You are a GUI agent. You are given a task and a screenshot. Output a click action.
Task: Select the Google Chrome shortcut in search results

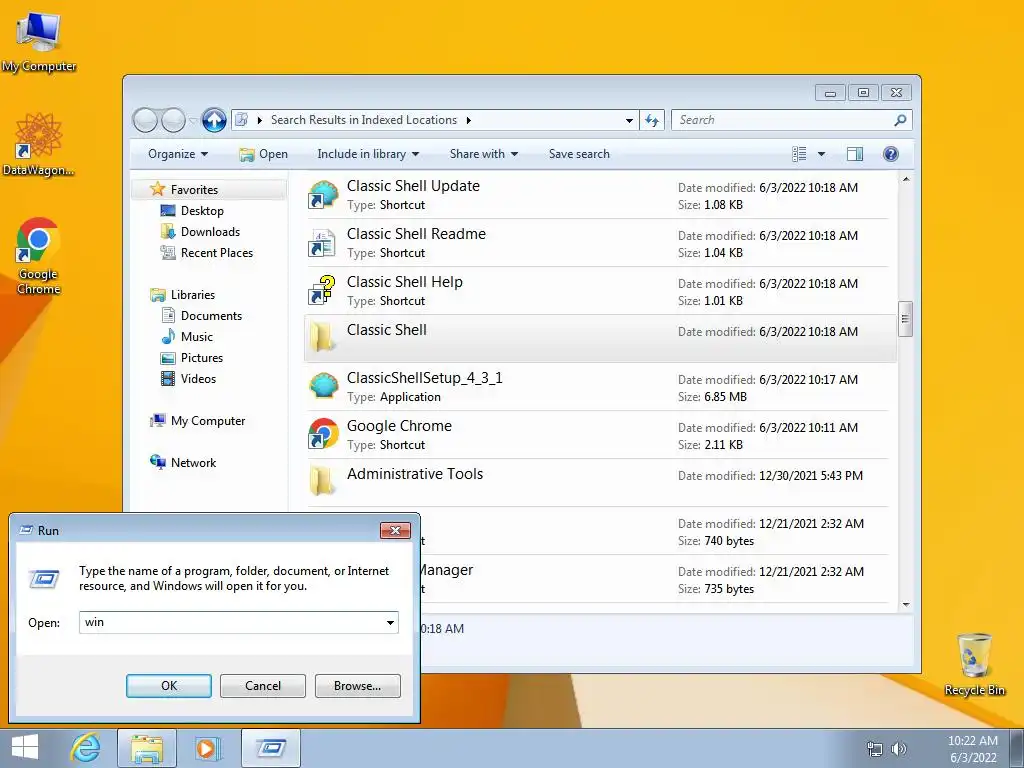tap(323, 435)
